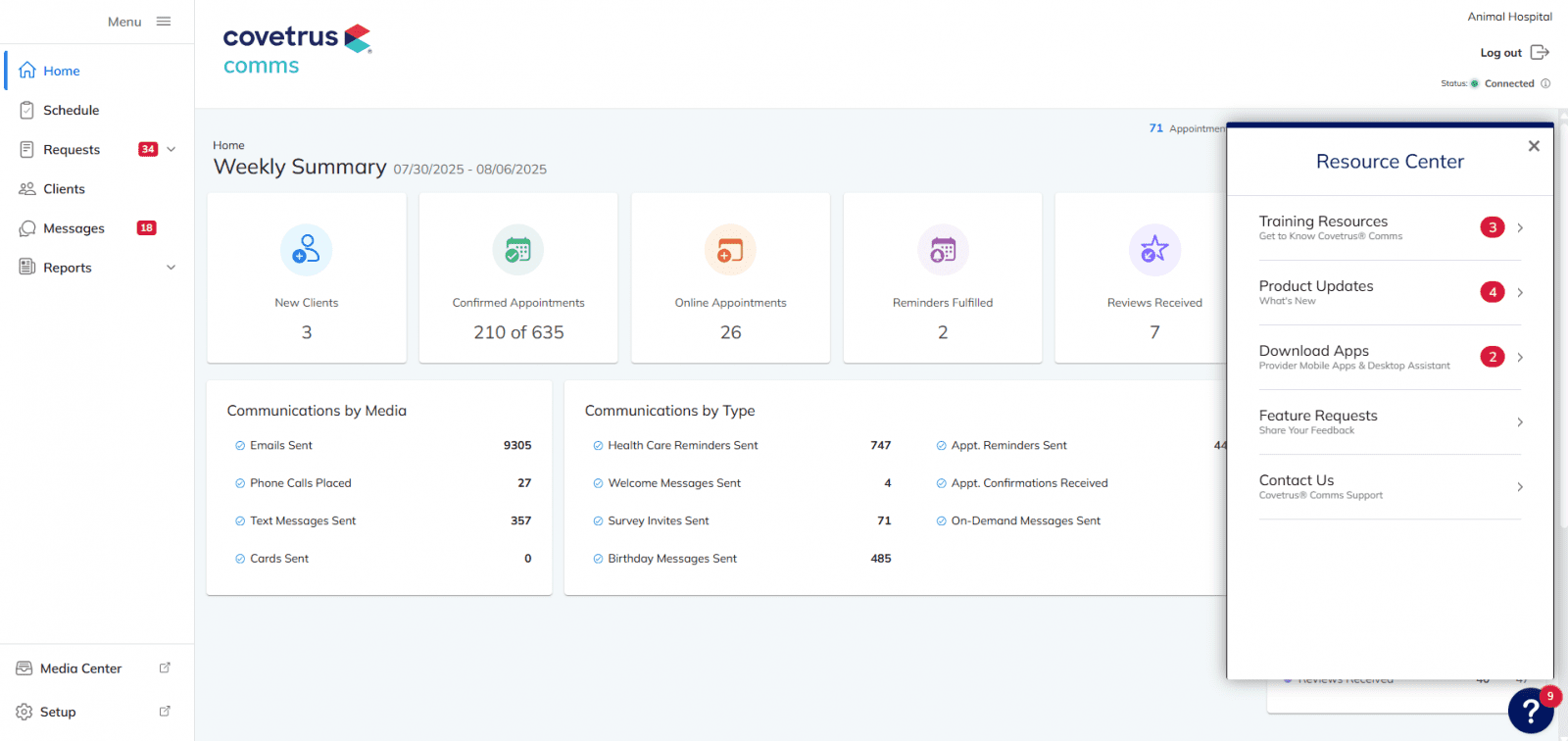Open the help question mark widget

[1530, 711]
